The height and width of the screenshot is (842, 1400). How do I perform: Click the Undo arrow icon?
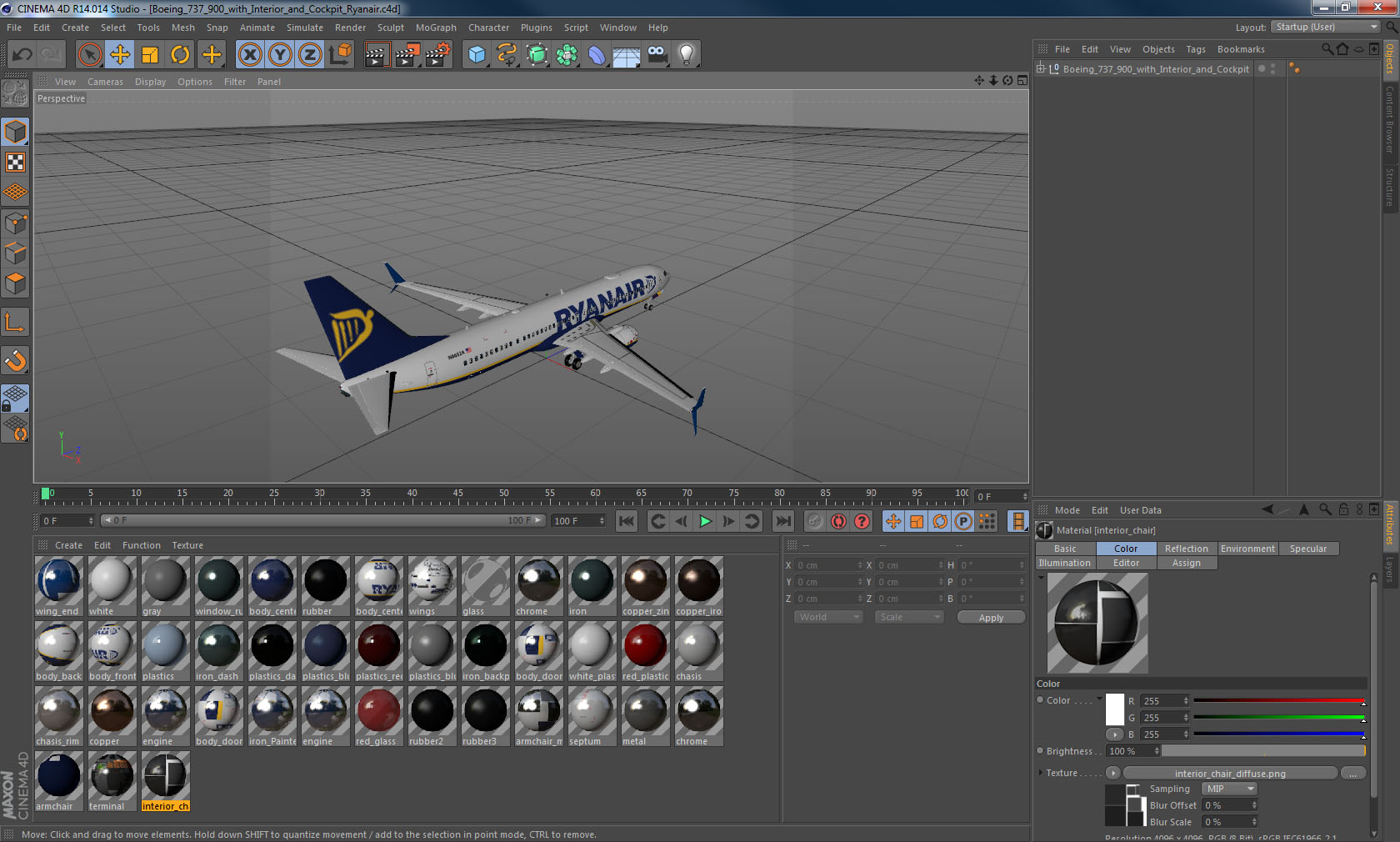pos(22,55)
